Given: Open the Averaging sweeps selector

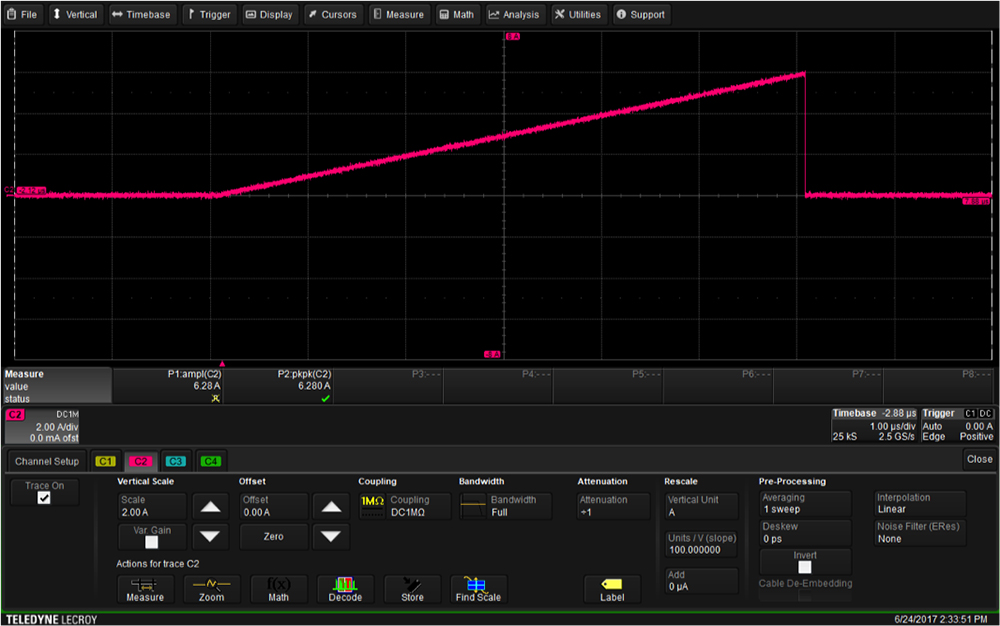Looking at the screenshot, I should pyautogui.click(x=804, y=503).
